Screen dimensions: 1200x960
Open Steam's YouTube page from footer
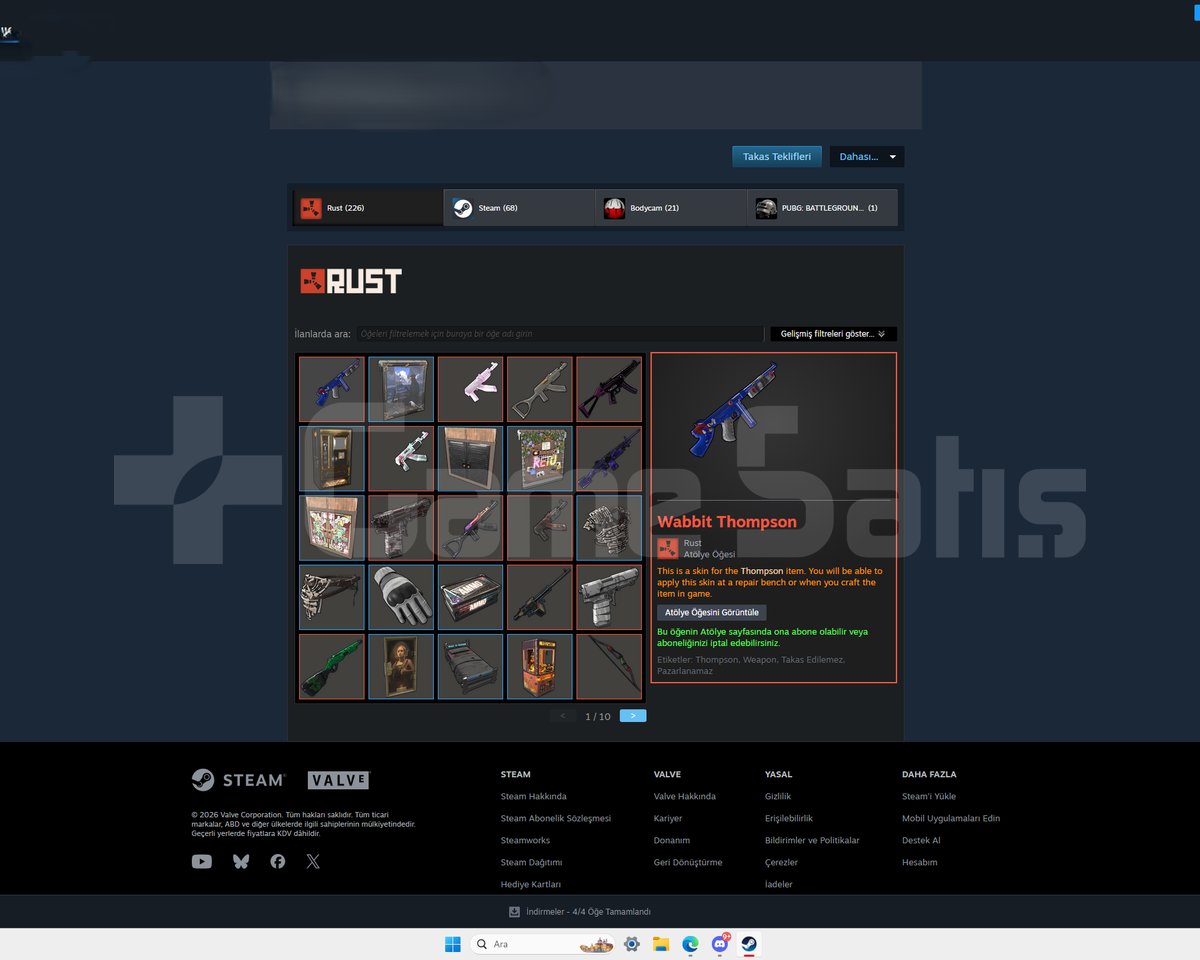pos(202,861)
